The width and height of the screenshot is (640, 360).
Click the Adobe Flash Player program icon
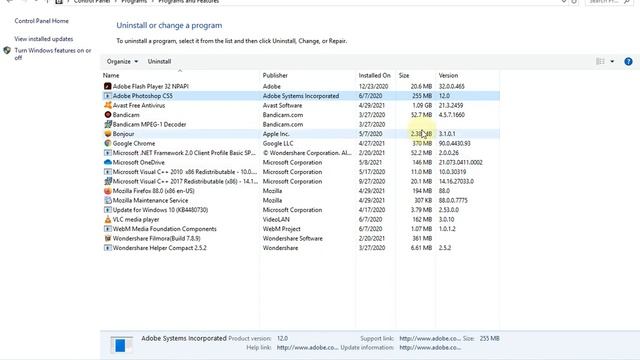108,86
